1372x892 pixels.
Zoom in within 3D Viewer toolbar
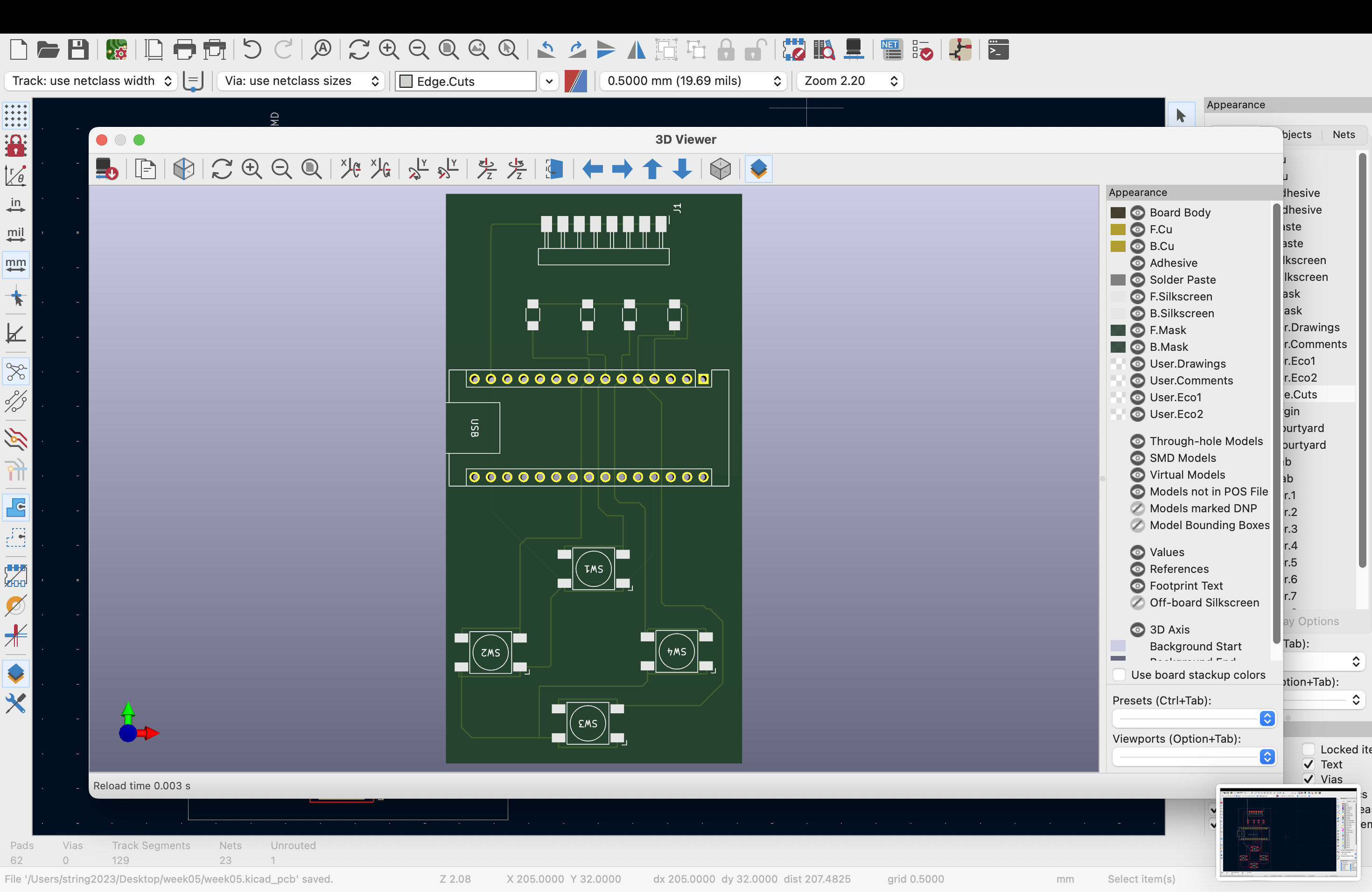[x=252, y=169]
